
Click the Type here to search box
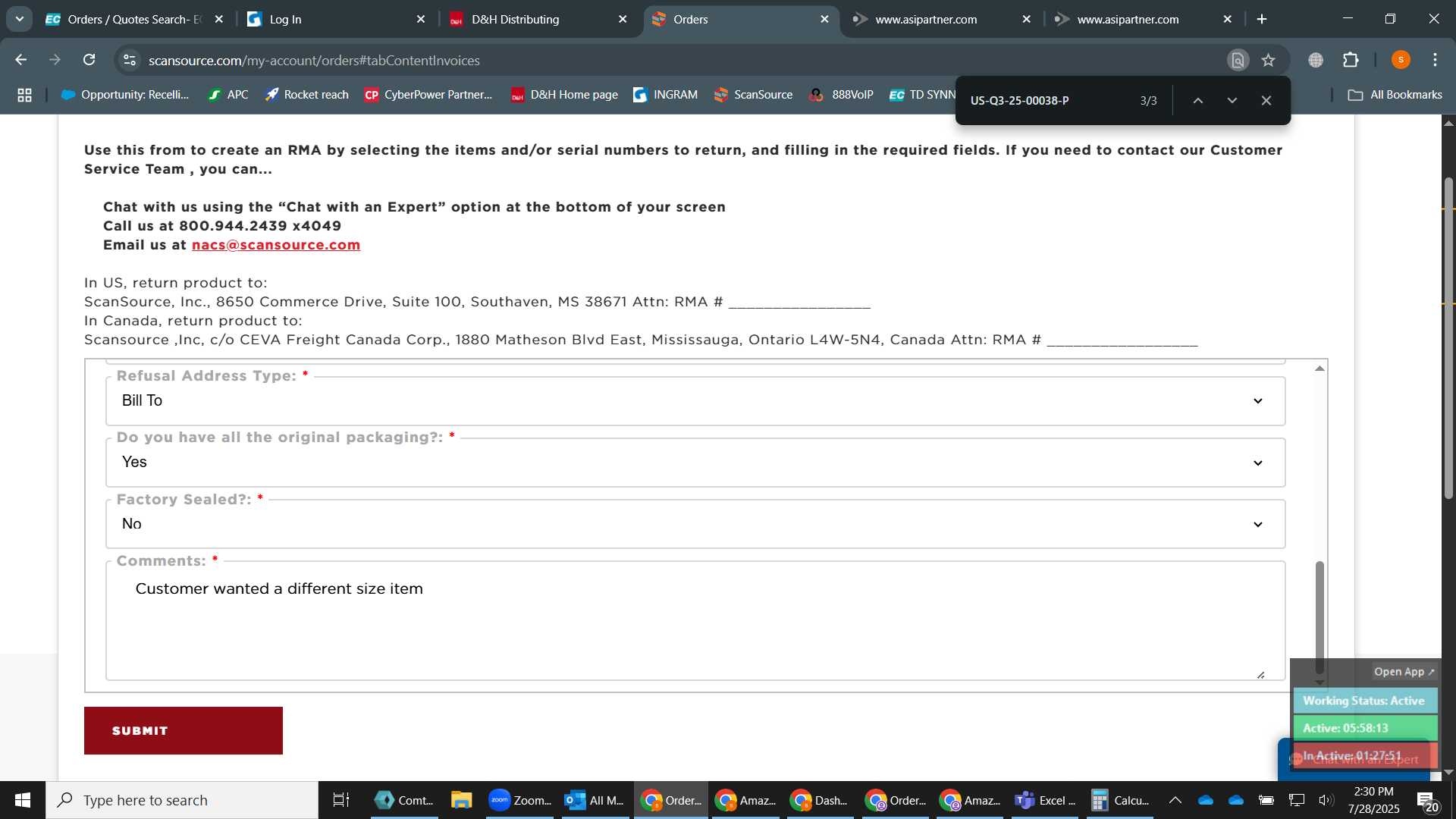click(182, 800)
